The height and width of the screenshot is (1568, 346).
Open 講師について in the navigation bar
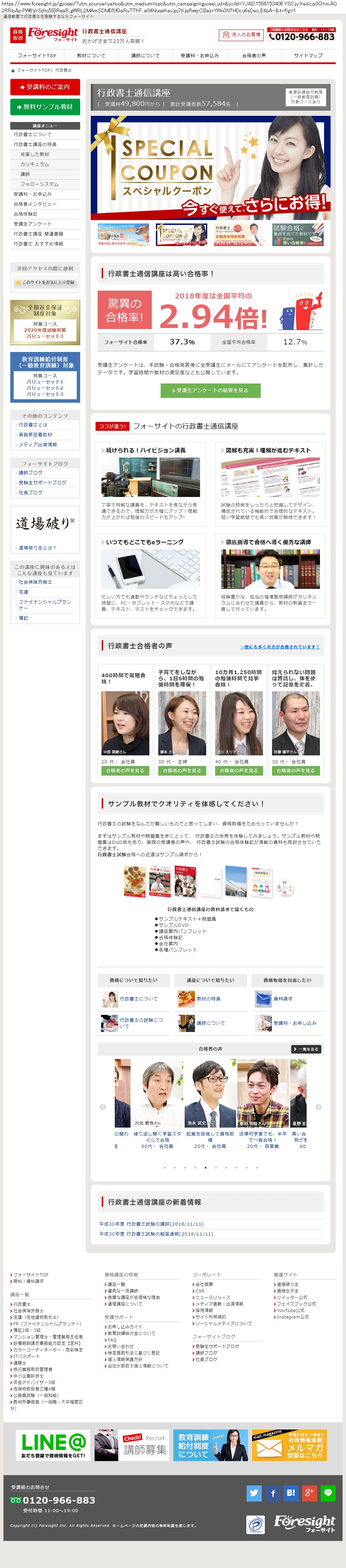pyautogui.click(x=145, y=56)
